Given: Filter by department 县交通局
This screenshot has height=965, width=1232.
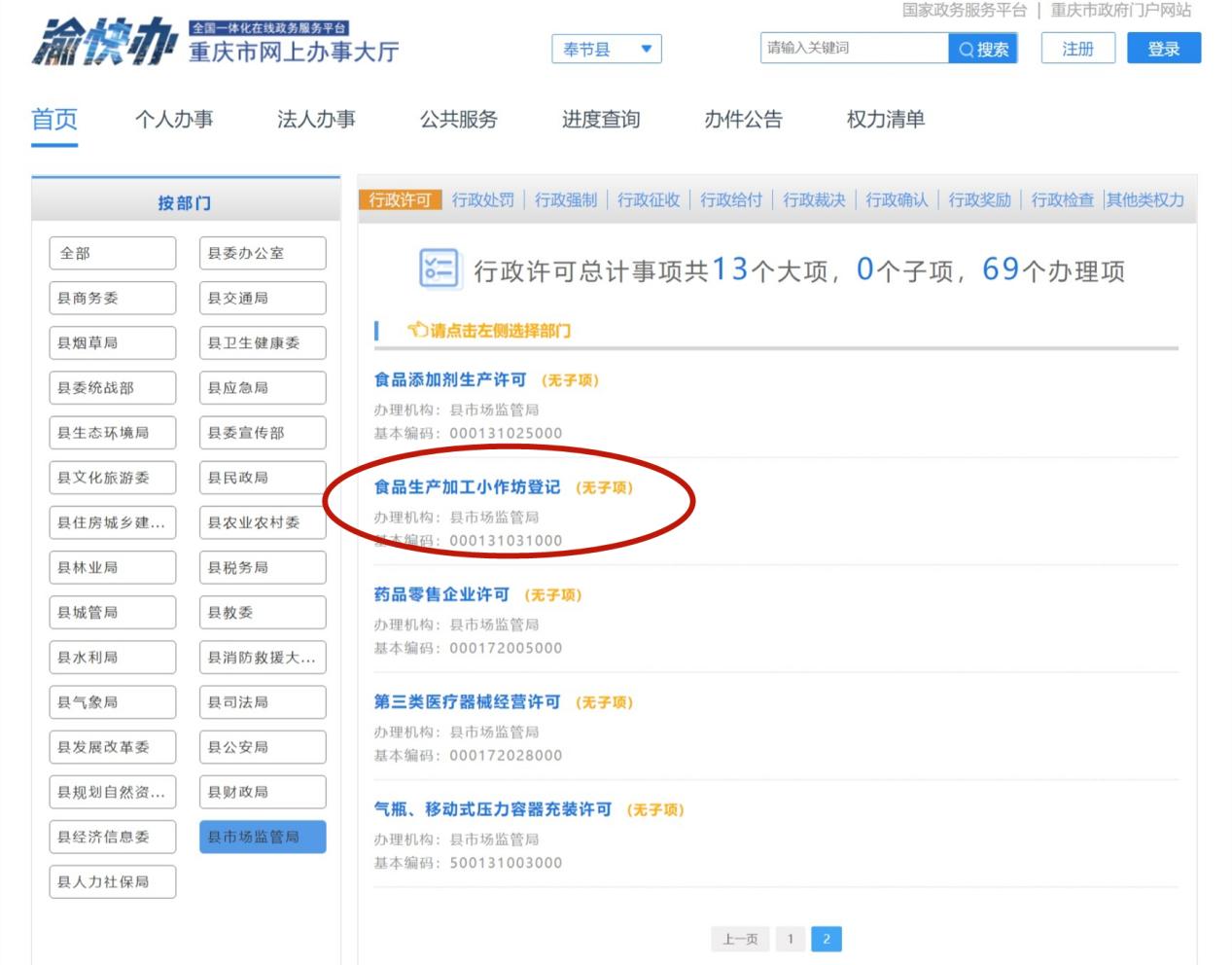Looking at the screenshot, I should [262, 298].
